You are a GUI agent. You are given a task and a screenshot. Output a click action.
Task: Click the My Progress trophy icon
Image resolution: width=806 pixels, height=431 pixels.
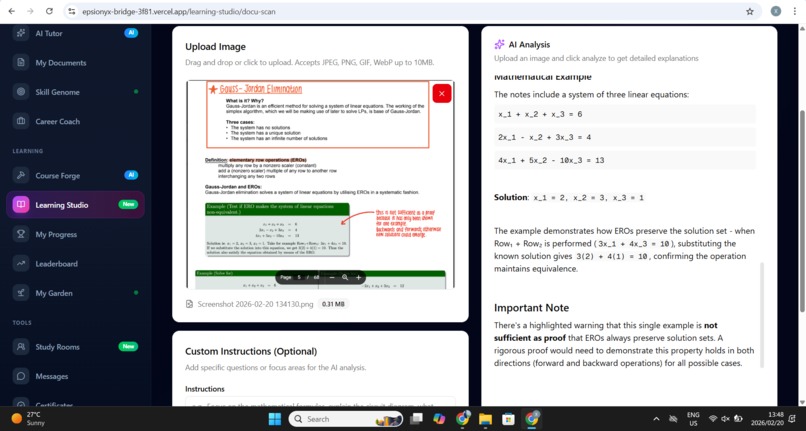(x=21, y=234)
